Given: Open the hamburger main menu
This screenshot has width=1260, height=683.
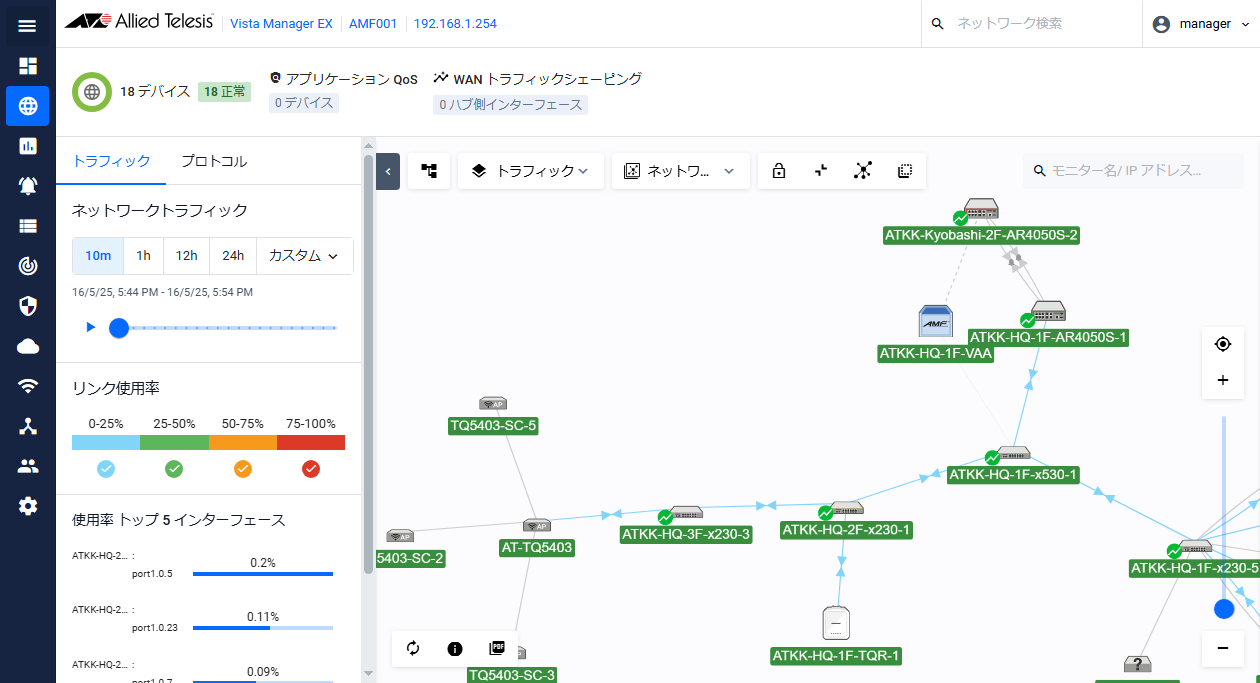Looking at the screenshot, I should click(x=28, y=25).
